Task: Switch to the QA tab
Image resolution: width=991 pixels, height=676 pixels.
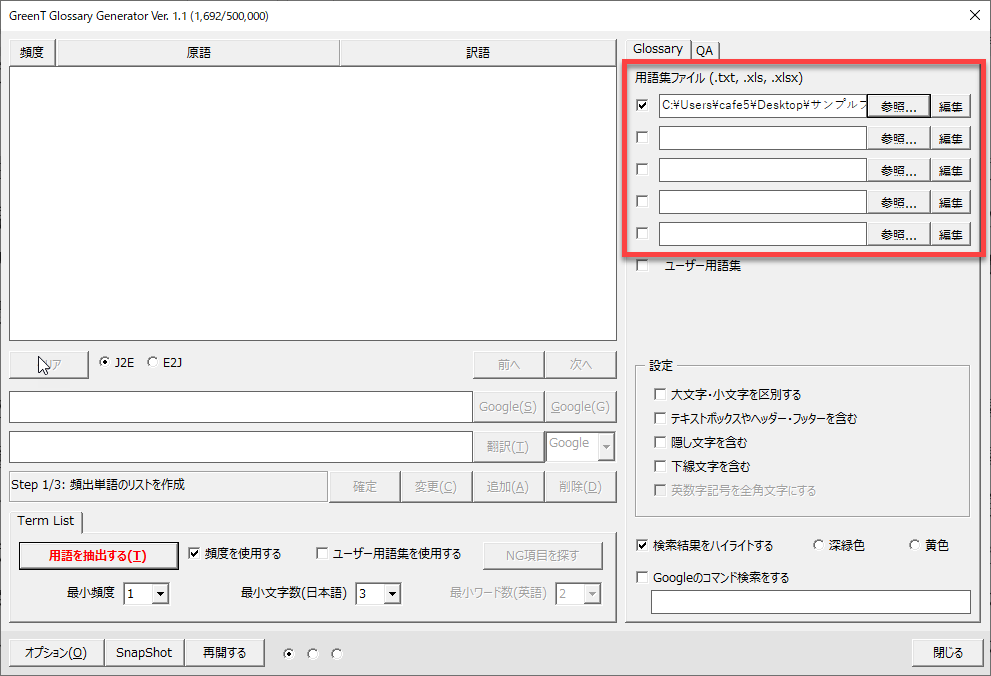Action: point(705,50)
